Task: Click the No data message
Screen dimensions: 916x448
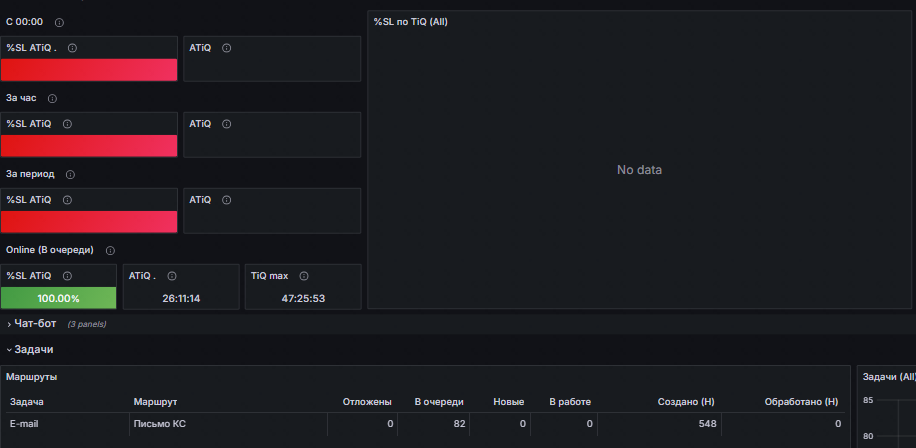Action: coord(639,170)
